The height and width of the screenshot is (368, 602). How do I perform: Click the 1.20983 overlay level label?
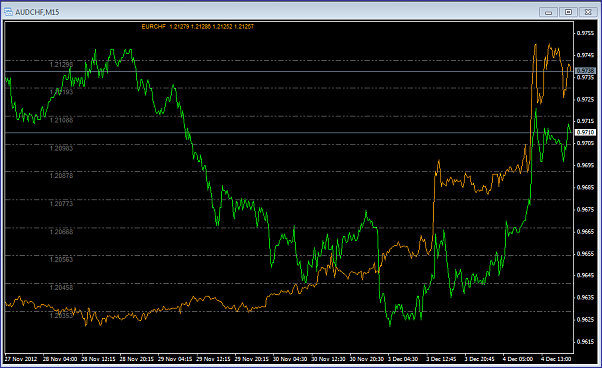[x=61, y=148]
